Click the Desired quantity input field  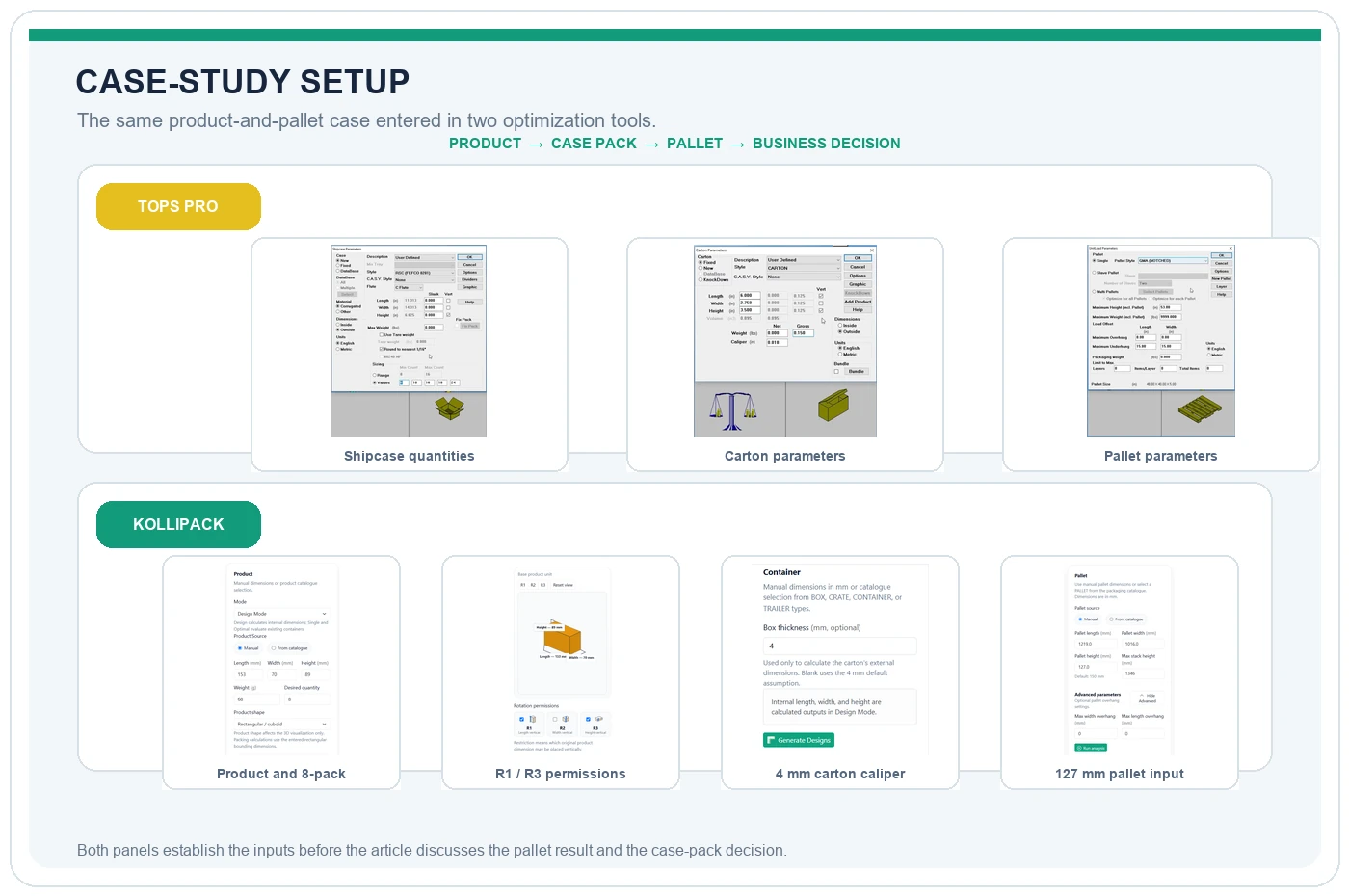click(x=307, y=699)
